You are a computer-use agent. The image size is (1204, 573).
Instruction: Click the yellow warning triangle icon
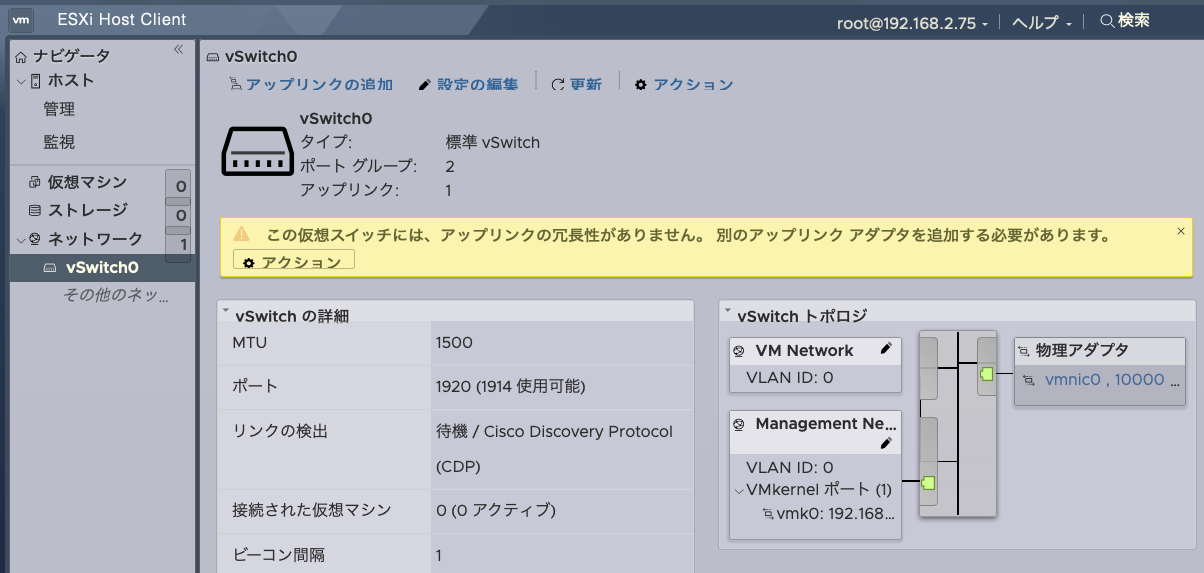242,234
